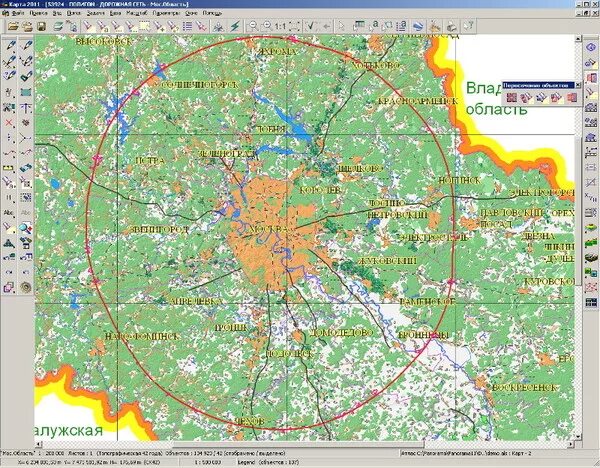Image resolution: width=600 pixels, height=468 pixels.
Task: Open the Помощь menu
Action: point(212,13)
